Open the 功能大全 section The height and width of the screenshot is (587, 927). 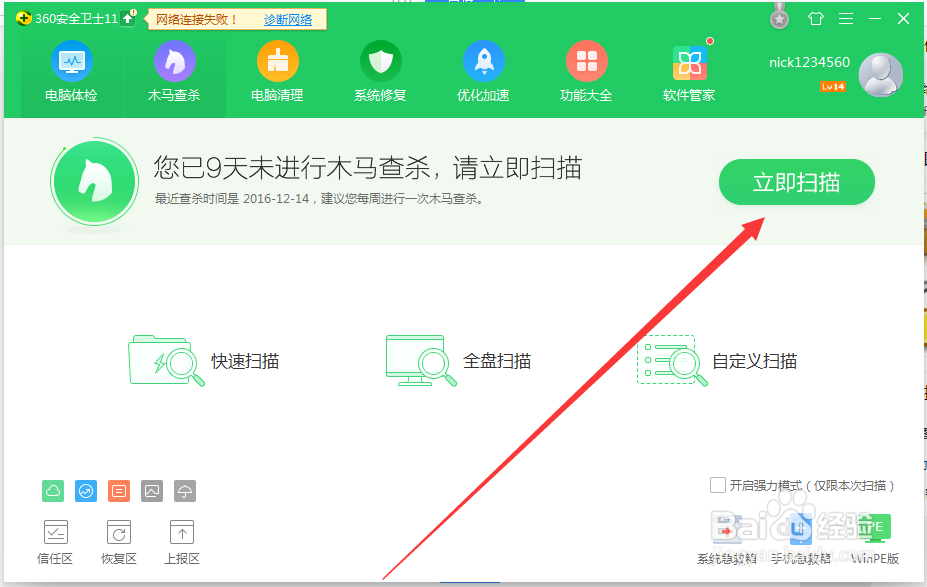tap(586, 70)
